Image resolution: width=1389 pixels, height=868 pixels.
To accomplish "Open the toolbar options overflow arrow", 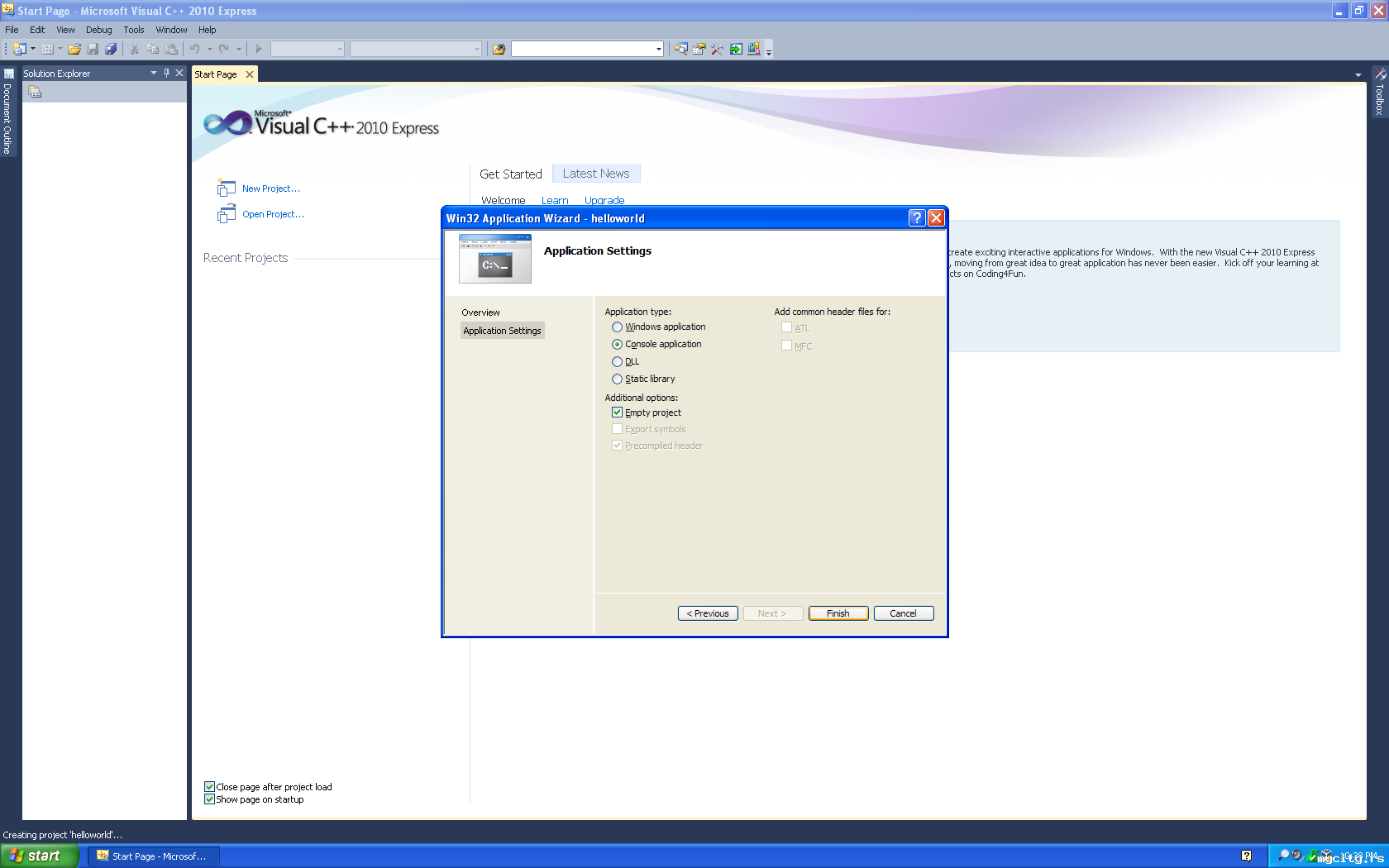I will coord(769,51).
